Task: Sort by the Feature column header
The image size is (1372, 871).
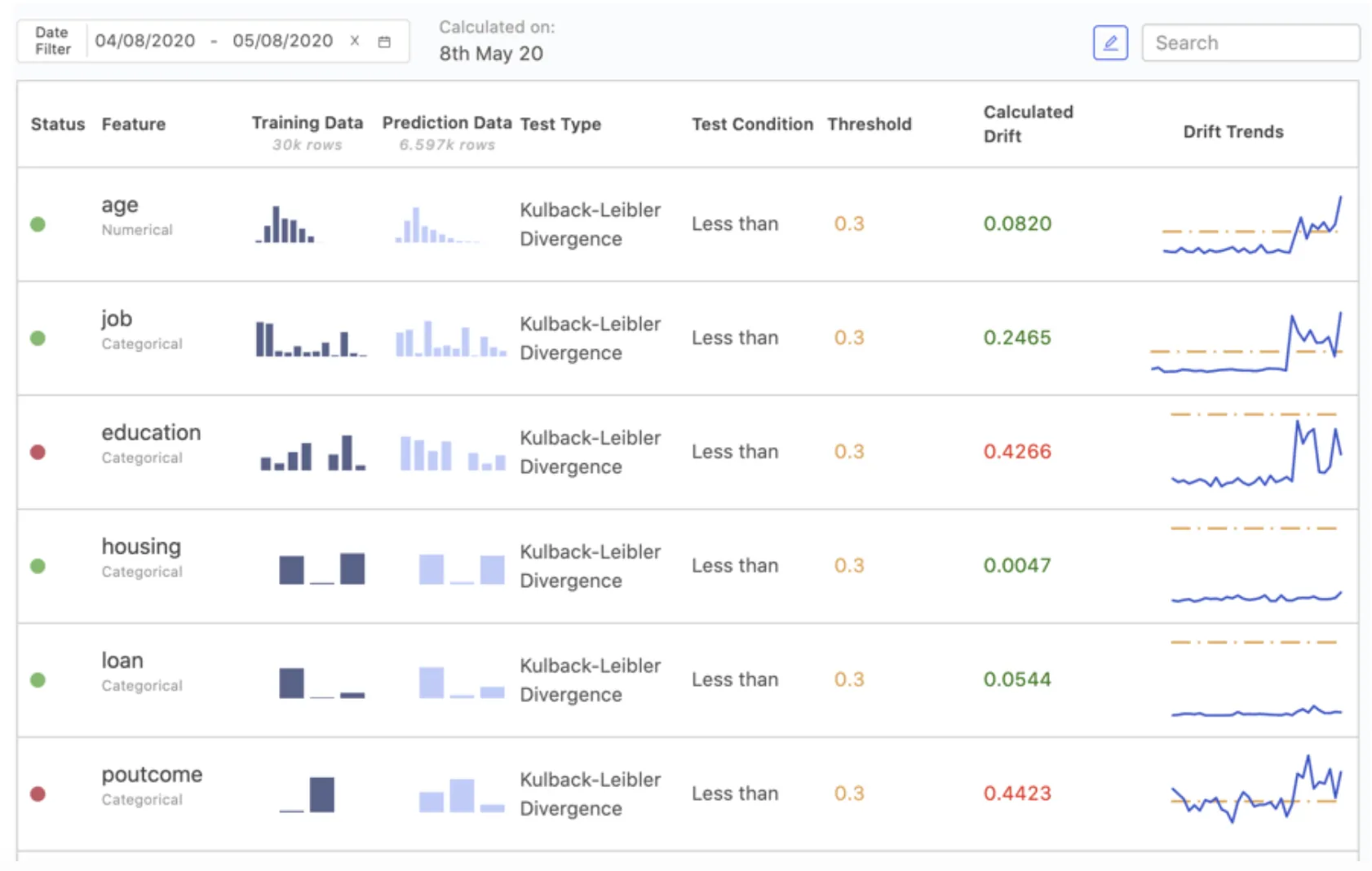Action: pos(133,124)
